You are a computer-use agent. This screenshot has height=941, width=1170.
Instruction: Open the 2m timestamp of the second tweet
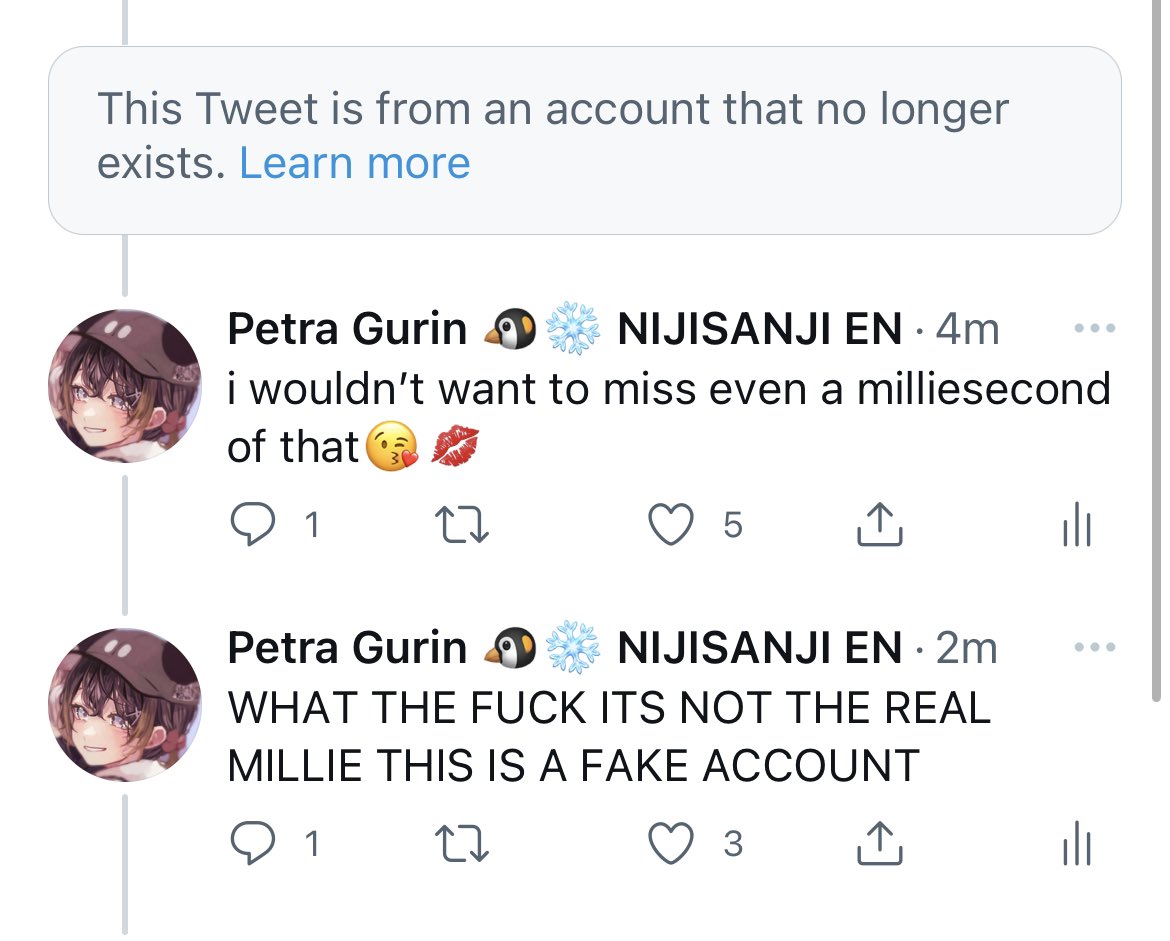point(966,648)
